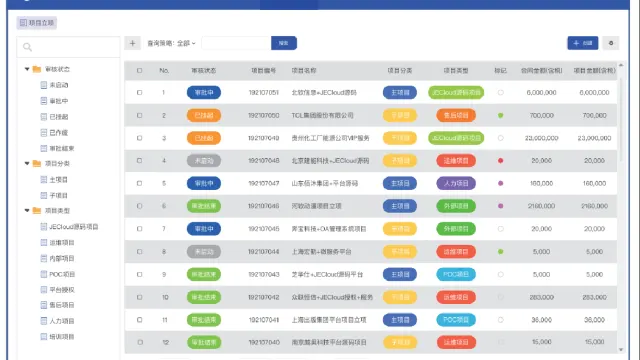Viewport: 640px width, 360px height.
Task: Click the tree search input field
Action: (68, 47)
